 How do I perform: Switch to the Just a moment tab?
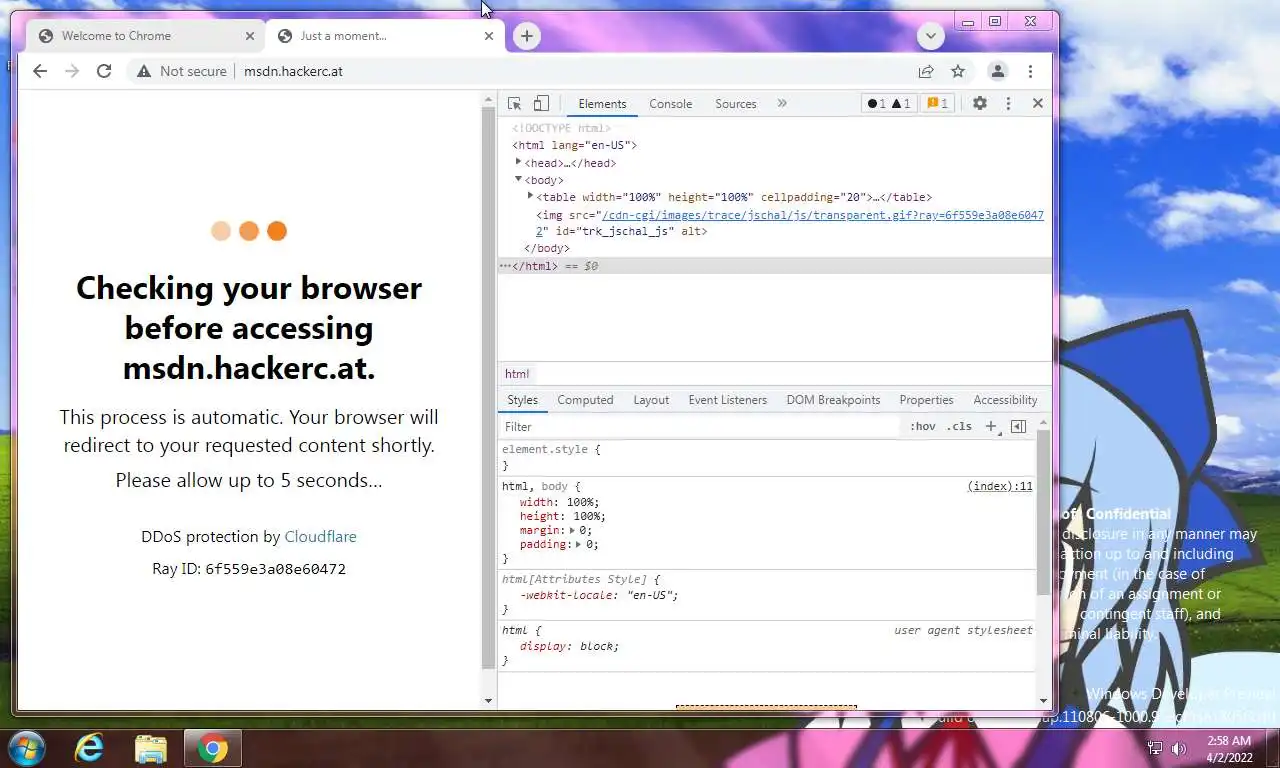click(x=385, y=36)
